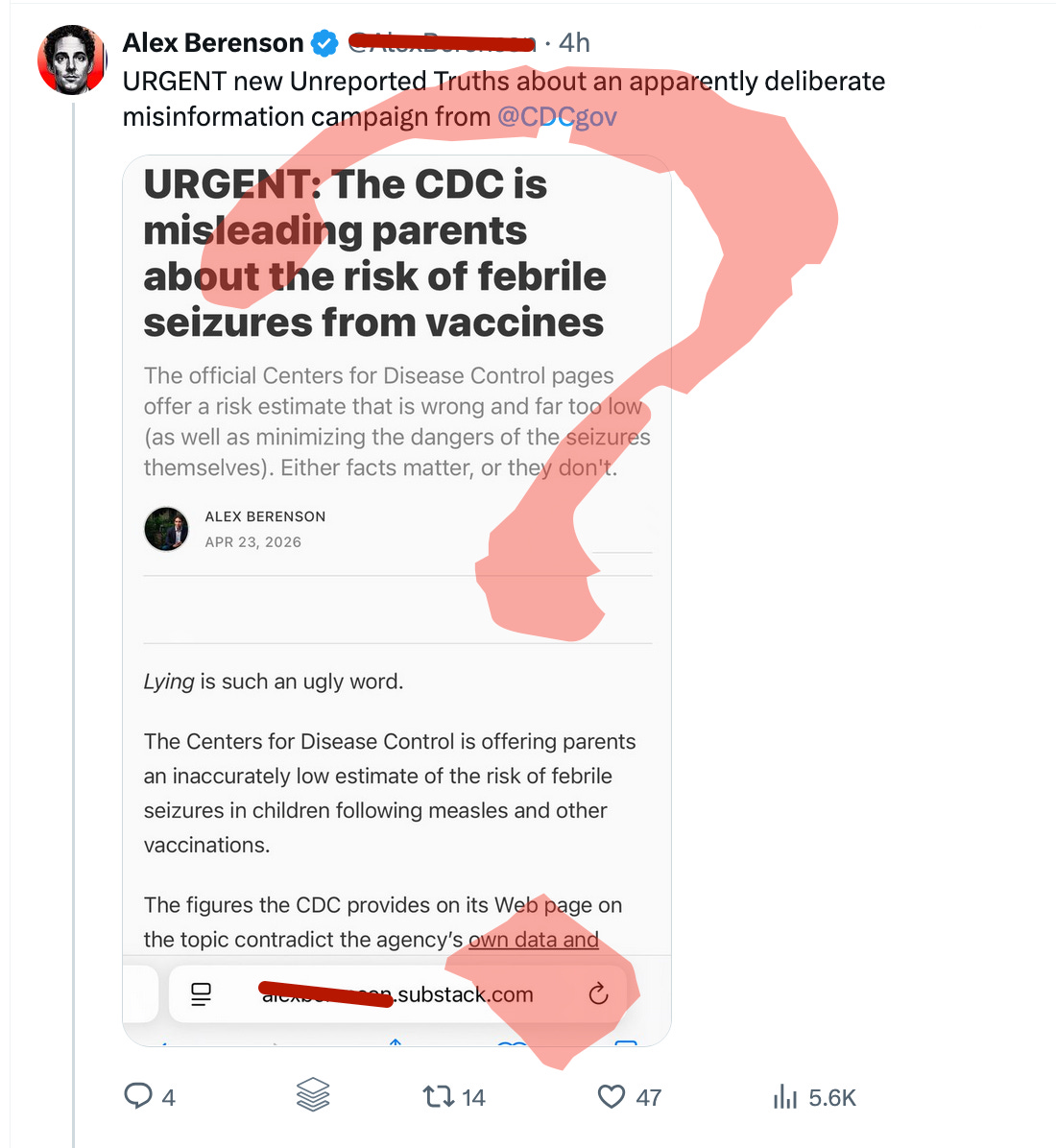
Task: Open reader view icon in the address bar
Action: (x=201, y=994)
